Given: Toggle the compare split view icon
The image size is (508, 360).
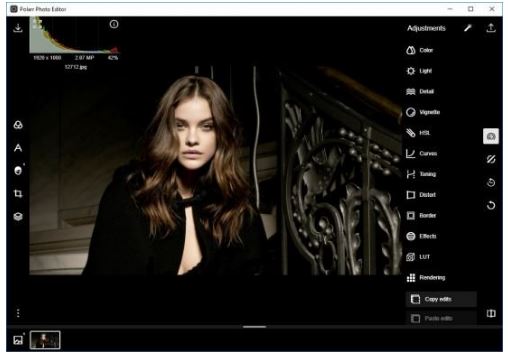Looking at the screenshot, I should coord(491,313).
